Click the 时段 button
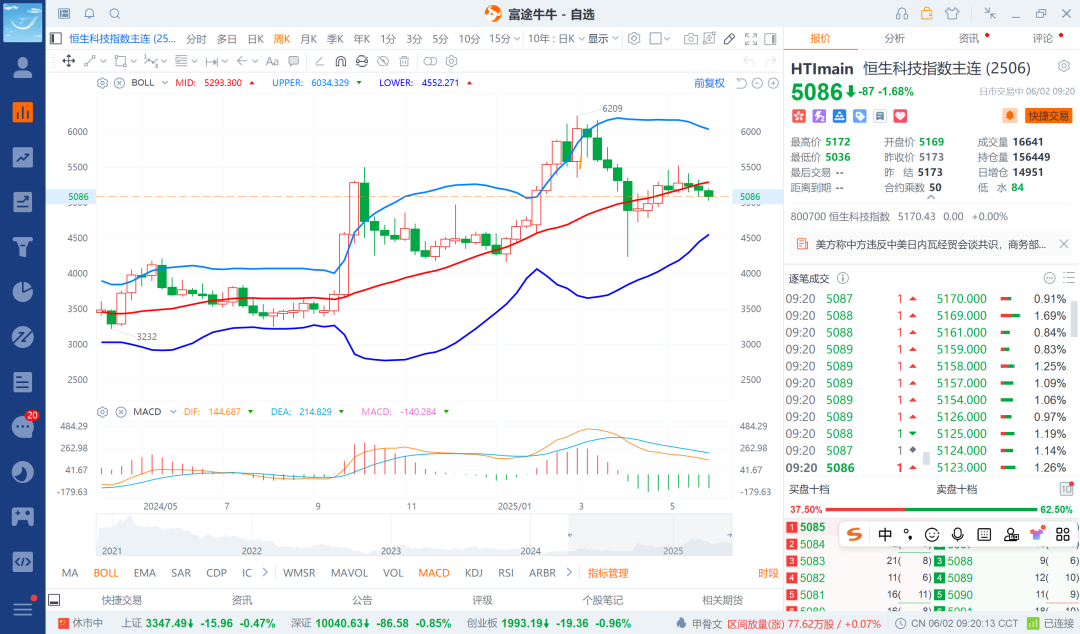 [x=768, y=573]
